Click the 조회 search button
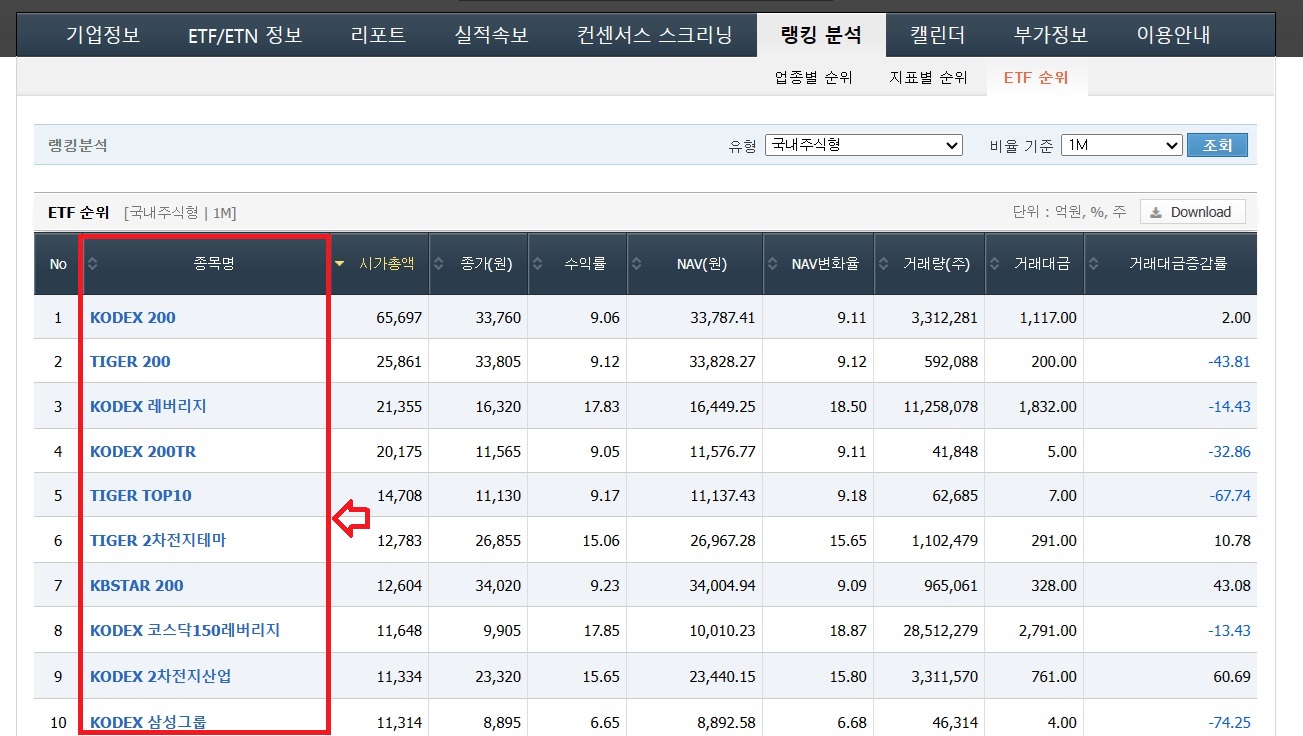Screen dimensions: 1303x736 click(x=1217, y=145)
